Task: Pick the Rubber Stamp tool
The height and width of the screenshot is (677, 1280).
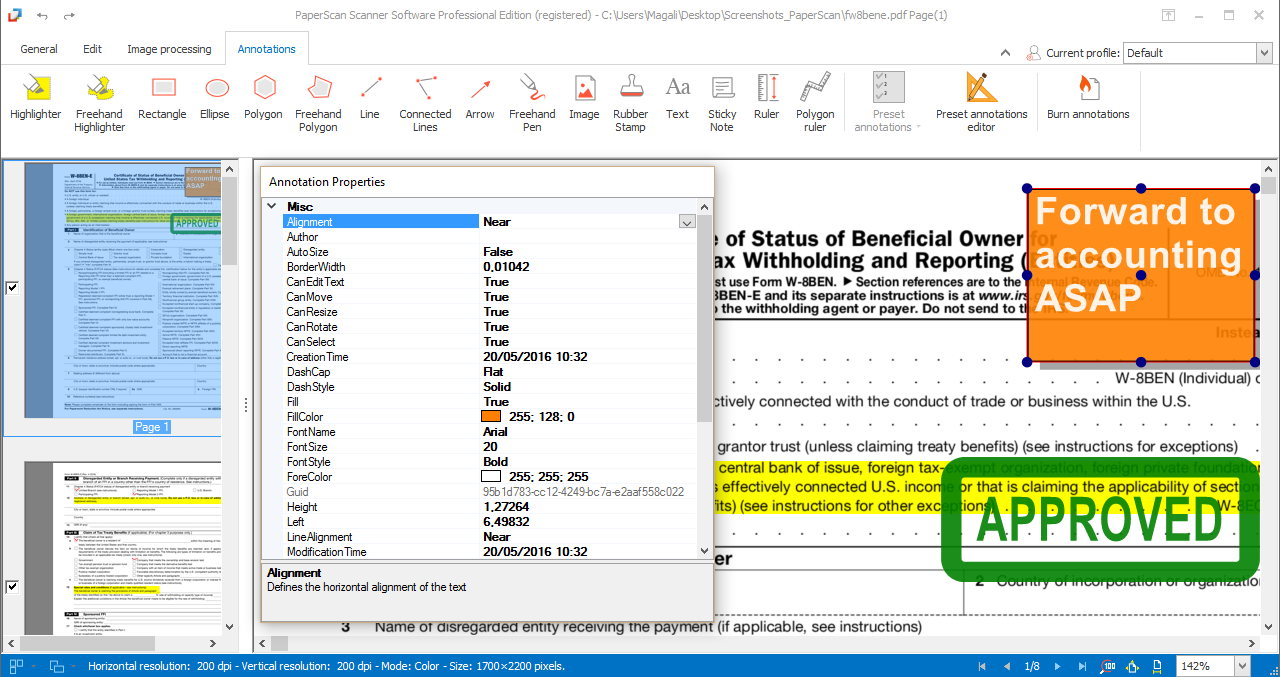Action: pyautogui.click(x=630, y=98)
